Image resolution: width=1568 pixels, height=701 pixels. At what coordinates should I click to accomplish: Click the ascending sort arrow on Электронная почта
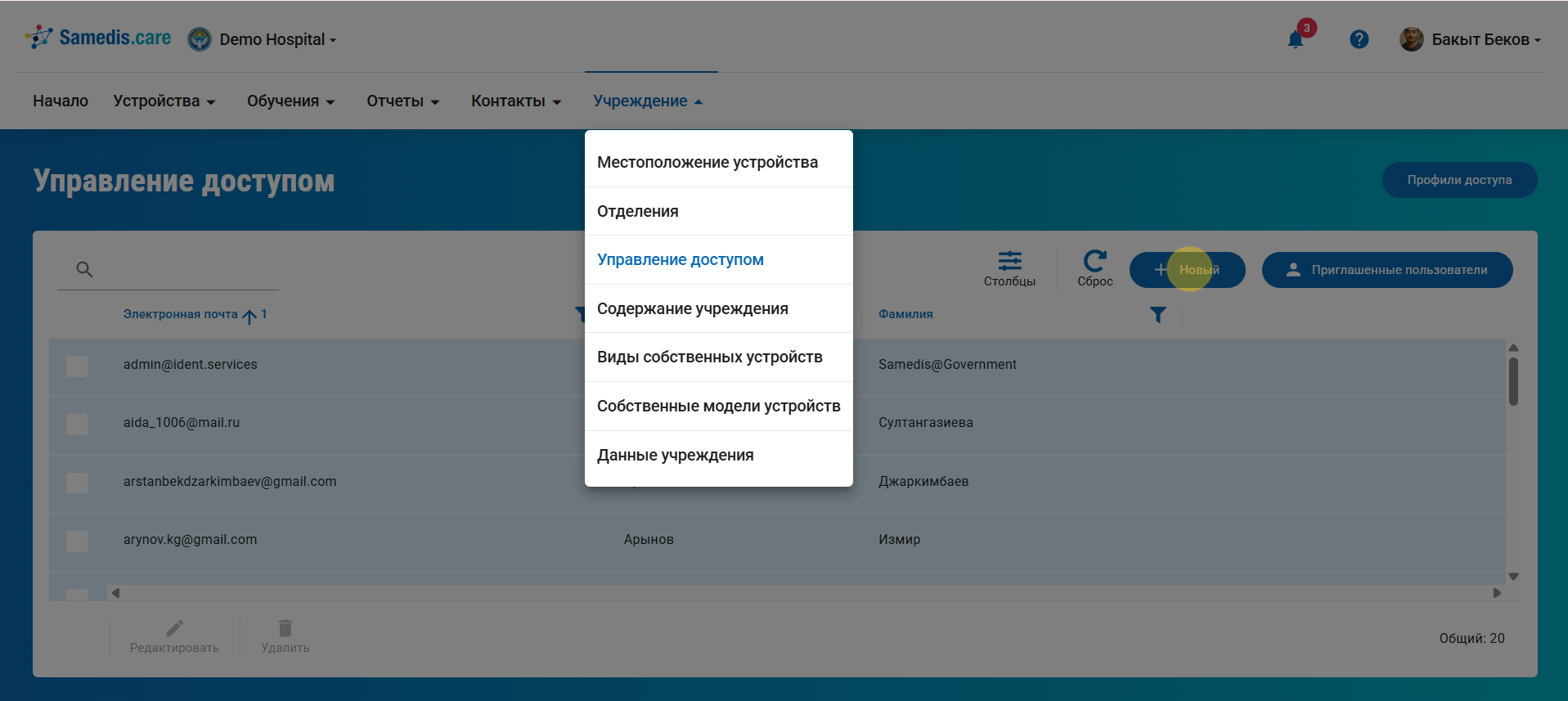249,316
